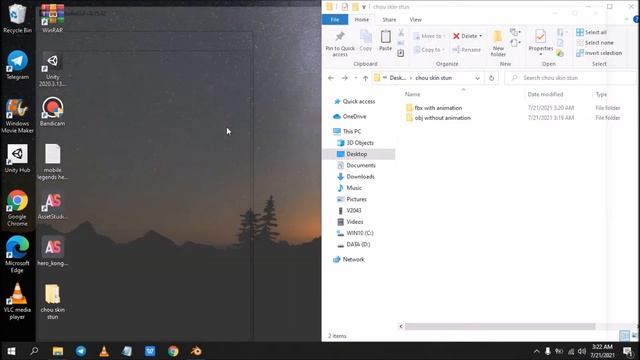This screenshot has width=640, height=360.
Task: Select This PC in the navigation pane
Action: [347, 131]
